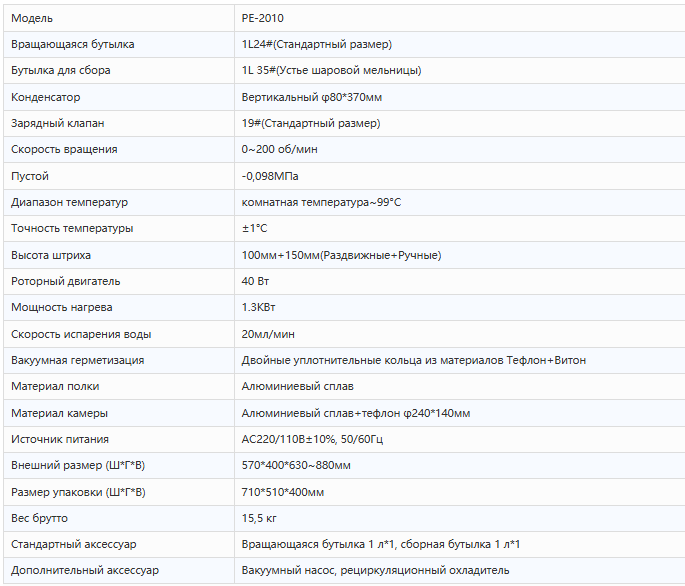Select the '1L24#(Стандартный размер)' value

click(317, 45)
